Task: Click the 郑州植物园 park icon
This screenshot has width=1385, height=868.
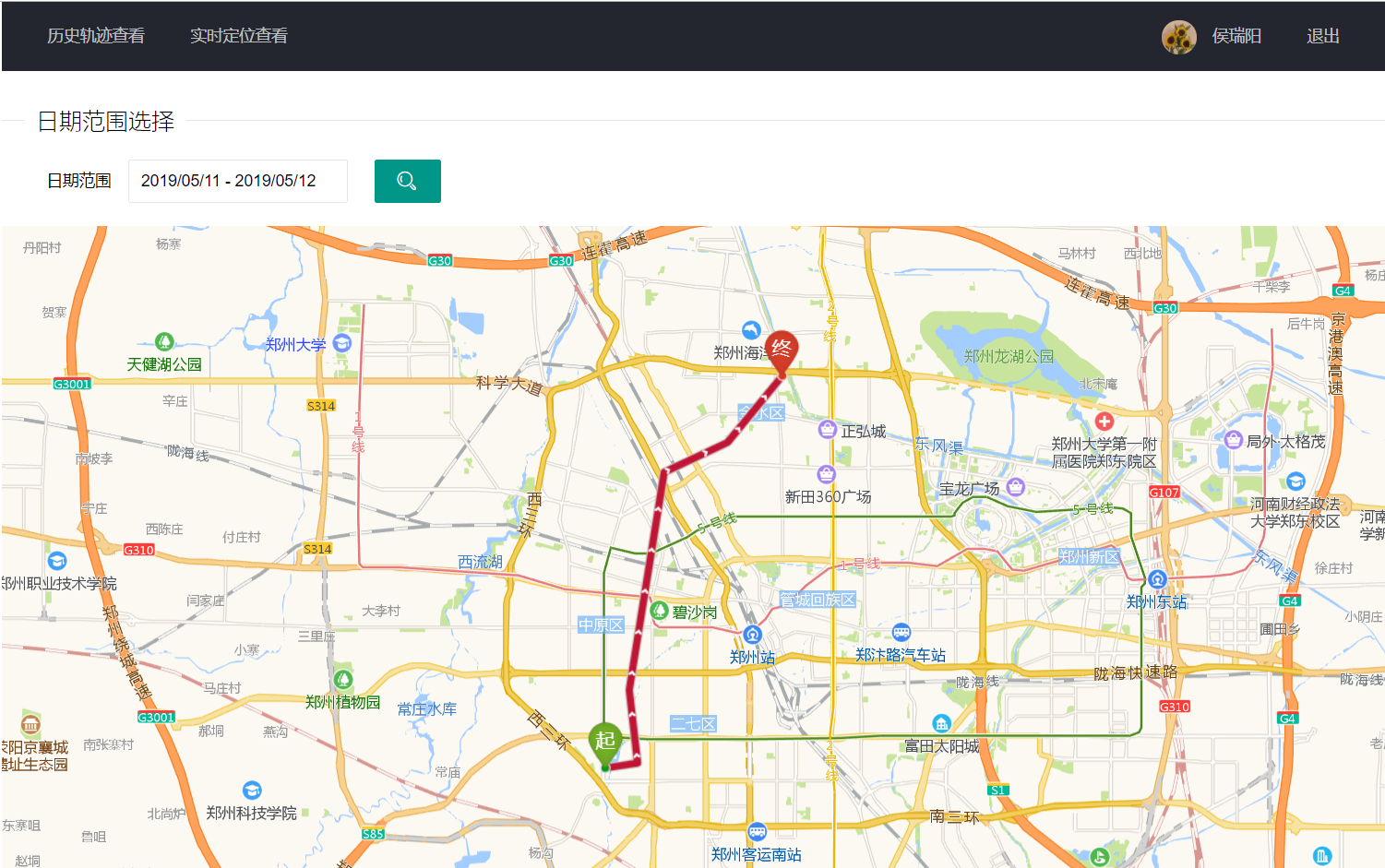Action: [343, 680]
